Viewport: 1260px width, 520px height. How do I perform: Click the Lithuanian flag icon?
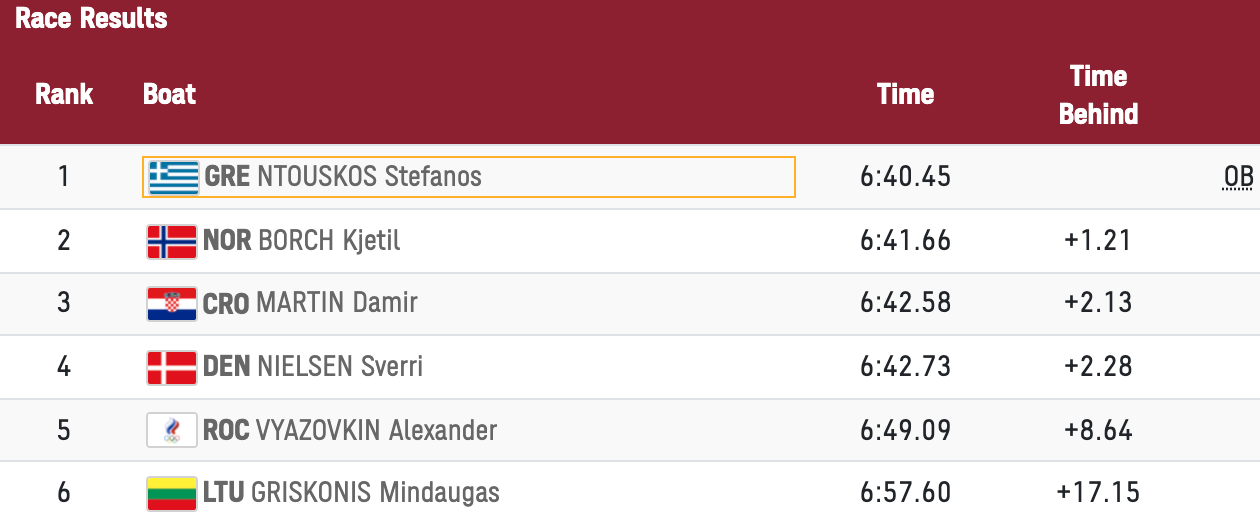[x=172, y=493]
